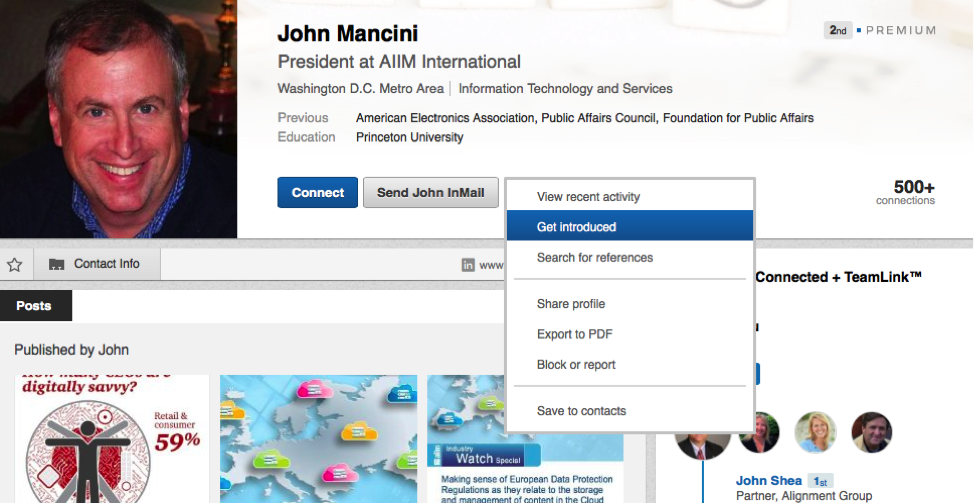Click the Connected + TeamLink heading

(838, 277)
